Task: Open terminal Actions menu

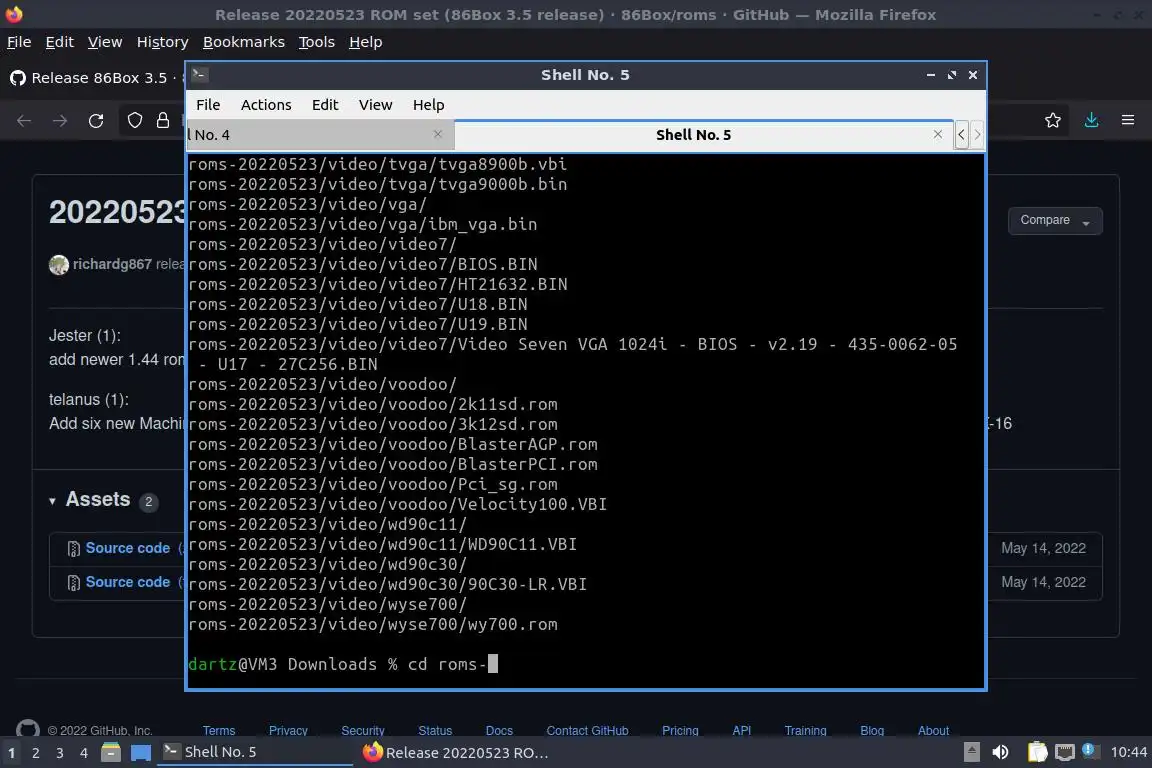Action: [x=266, y=104]
